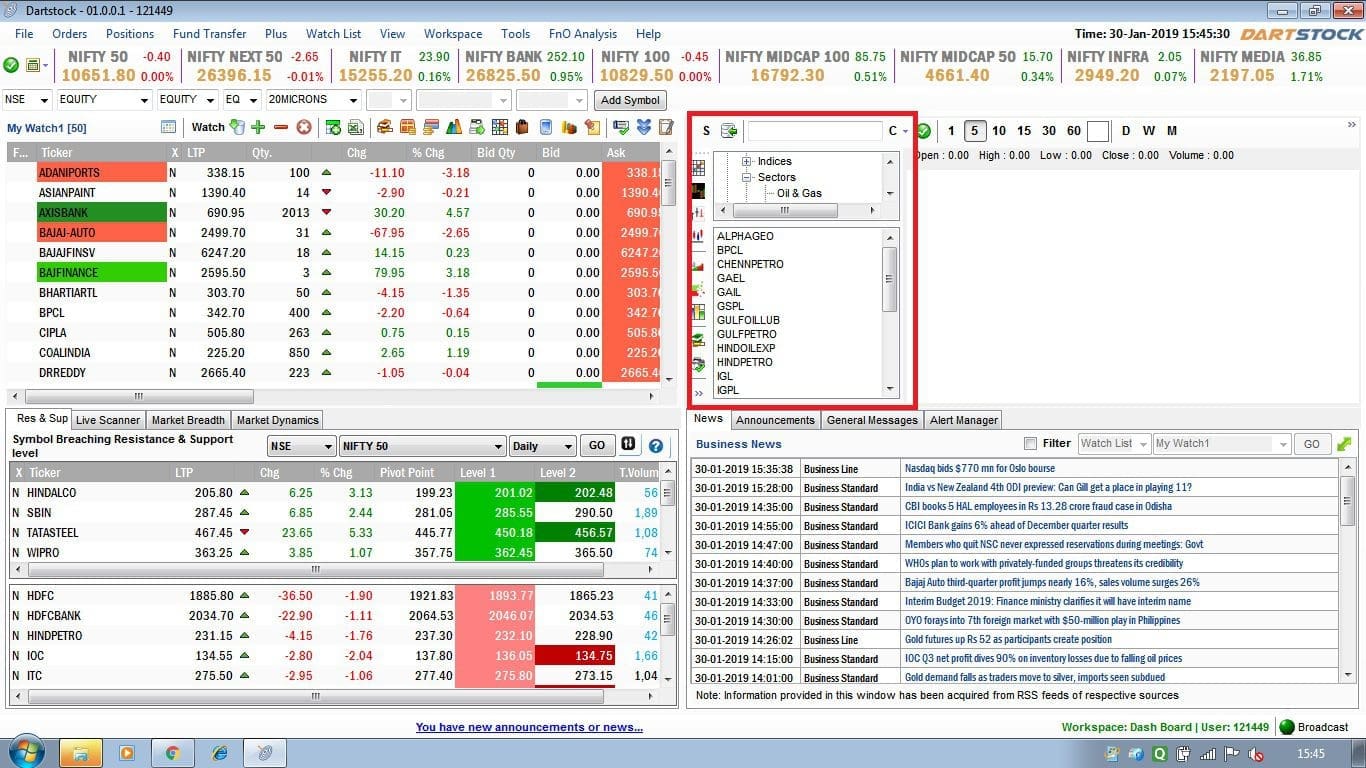Click the Excel export icon in watch toolbar
This screenshot has width=1366, height=768.
coord(356,127)
